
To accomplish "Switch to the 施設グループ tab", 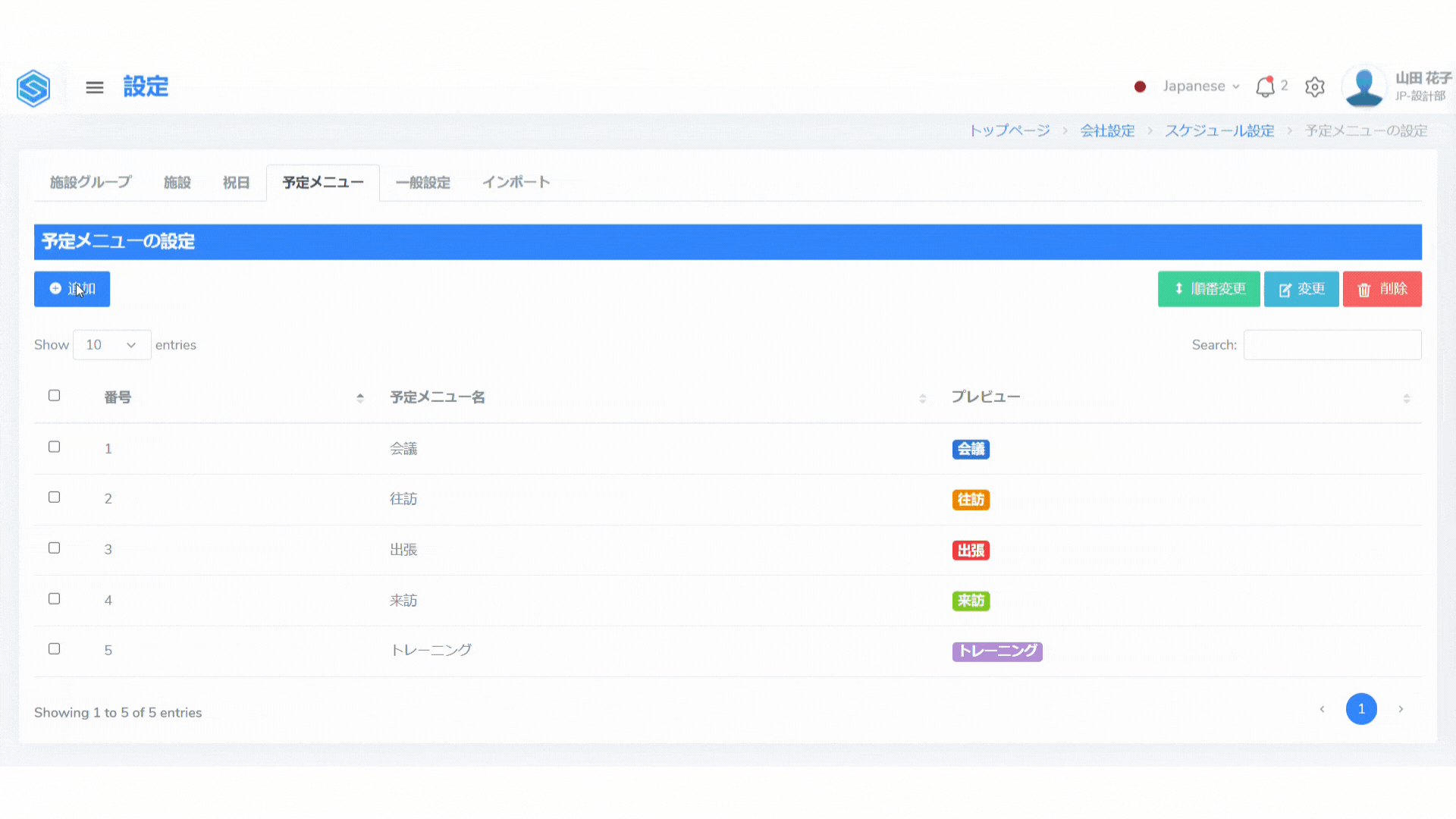I will coord(90,183).
